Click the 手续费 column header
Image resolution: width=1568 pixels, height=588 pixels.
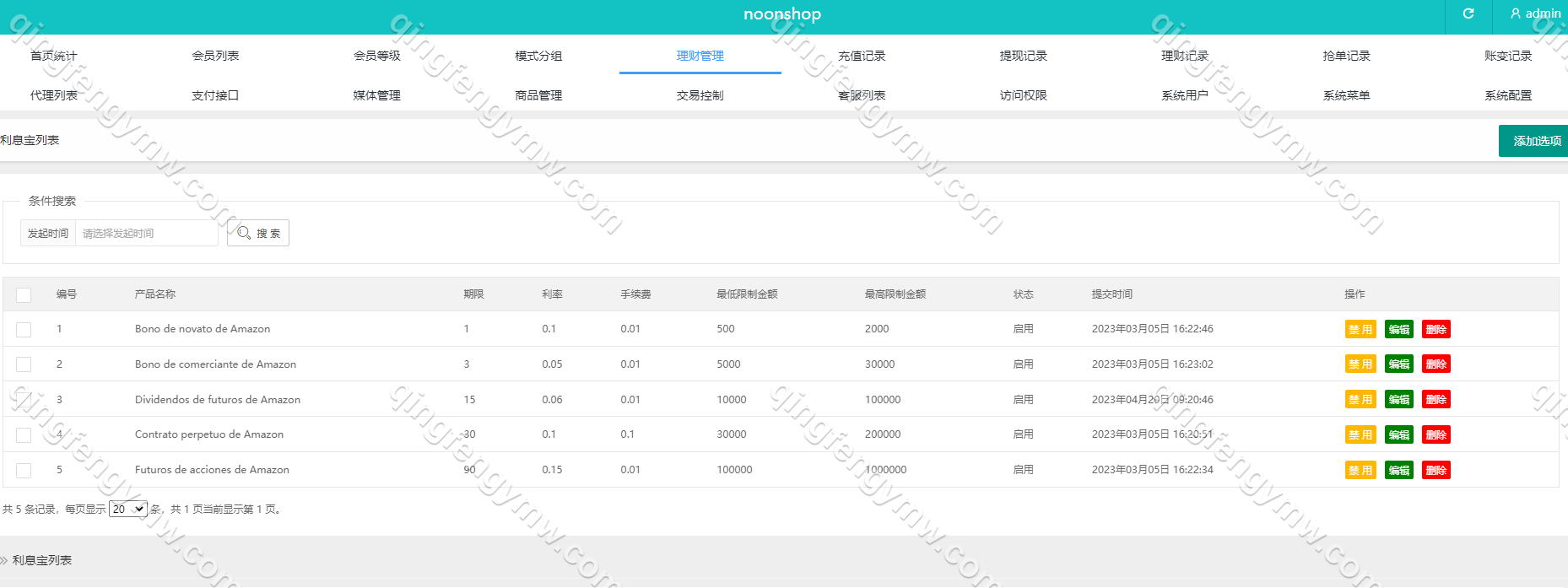click(x=635, y=294)
